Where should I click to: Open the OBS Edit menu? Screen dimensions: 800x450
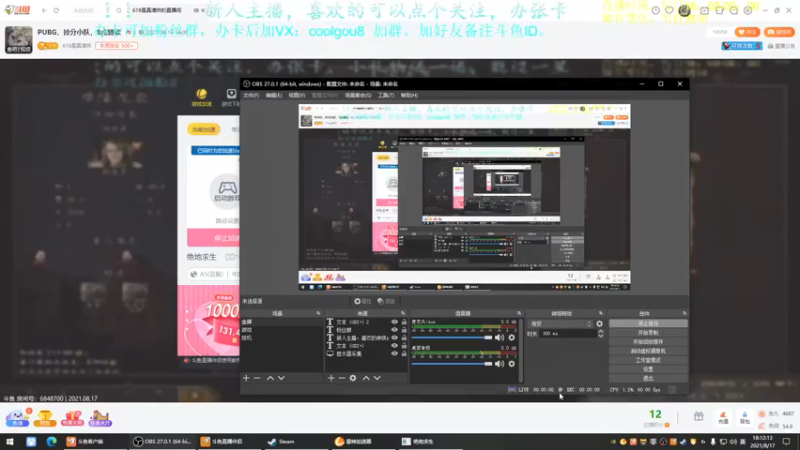[x=273, y=95]
